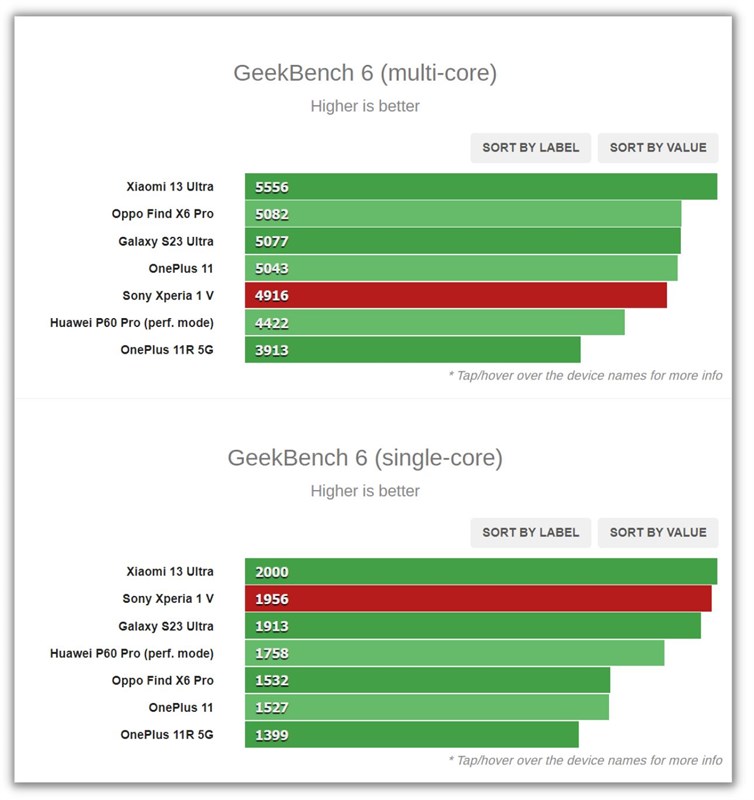Tap Galaxy S23 Ultra name in multi-core chart
The image size is (754, 800).
(166, 241)
